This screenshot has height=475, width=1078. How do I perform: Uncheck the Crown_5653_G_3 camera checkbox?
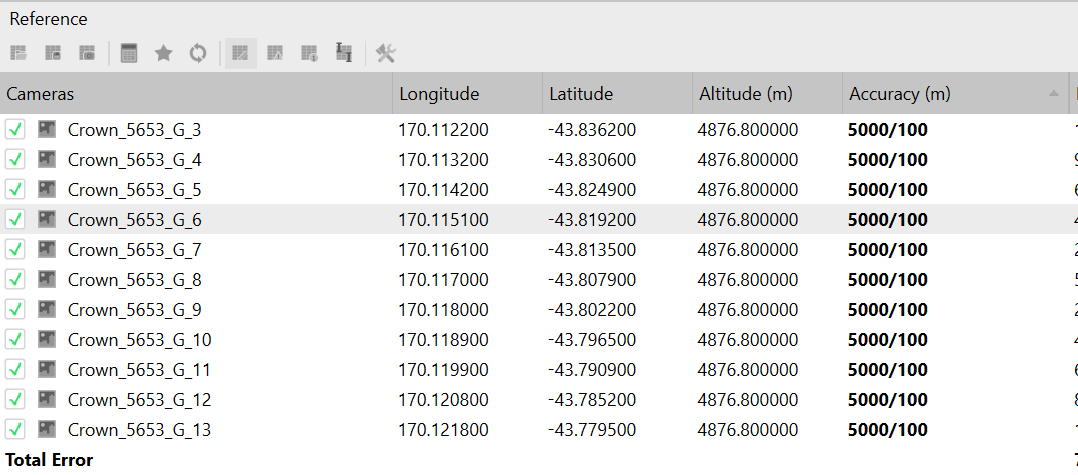[x=15, y=129]
